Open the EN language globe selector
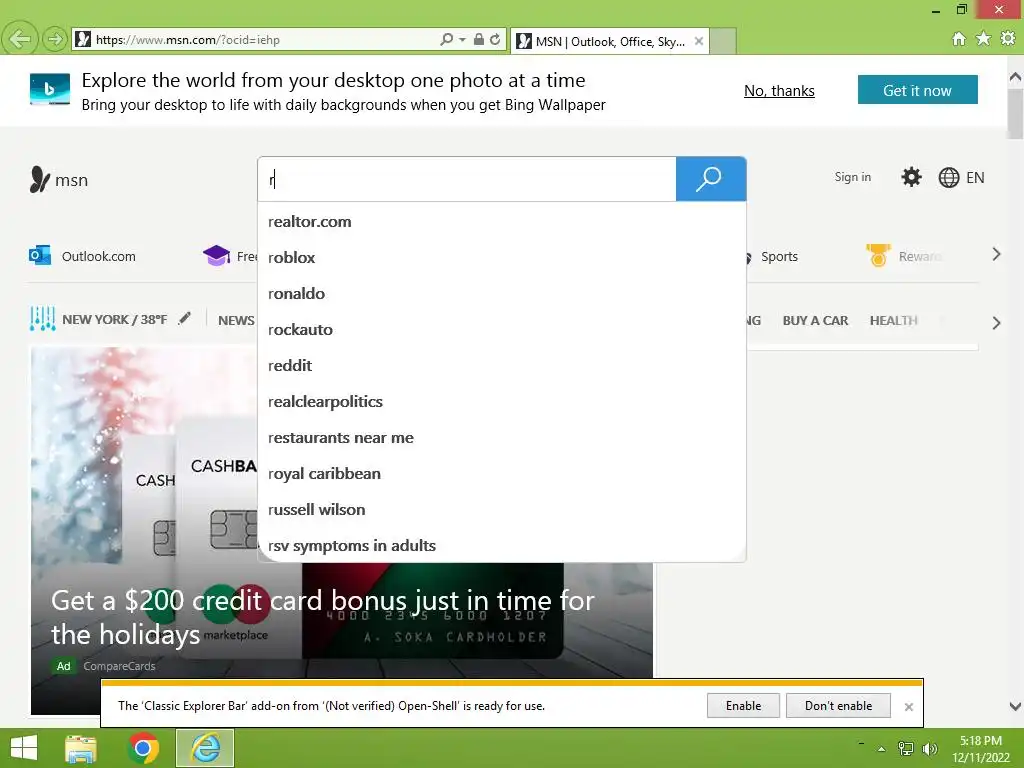The image size is (1024, 768). click(961, 178)
